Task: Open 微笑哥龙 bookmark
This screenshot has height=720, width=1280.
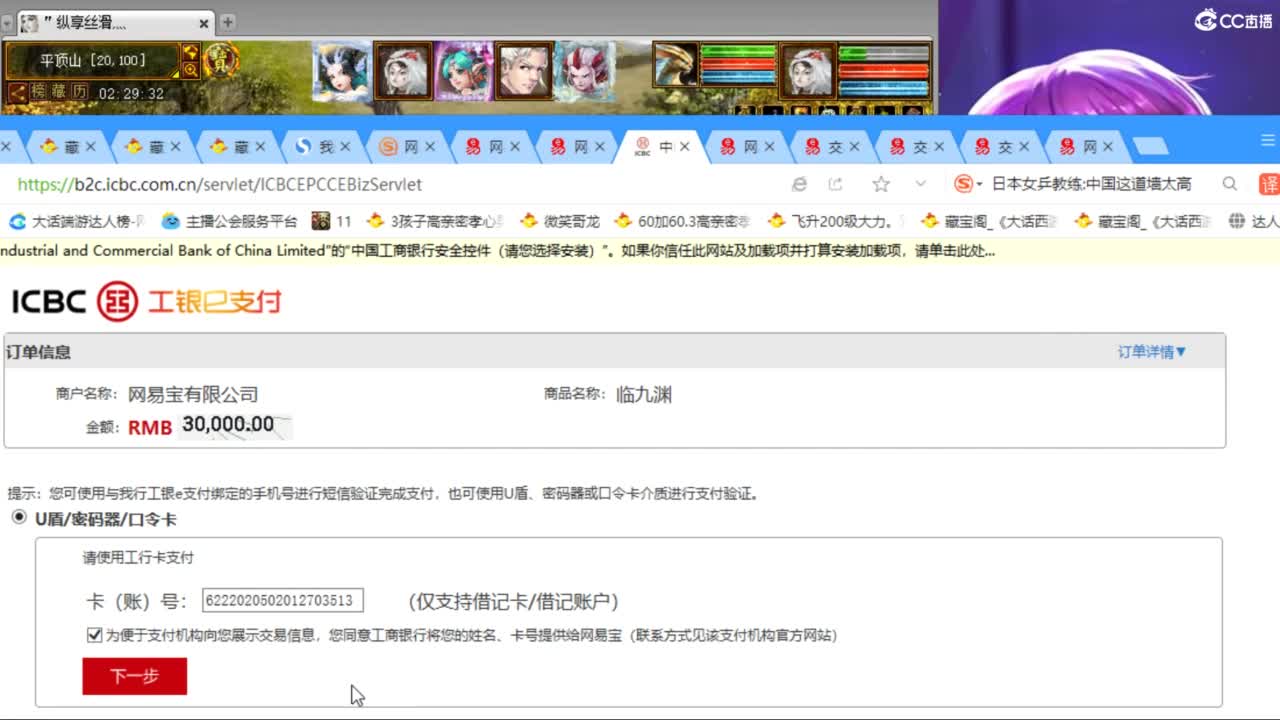Action: [x=560, y=221]
